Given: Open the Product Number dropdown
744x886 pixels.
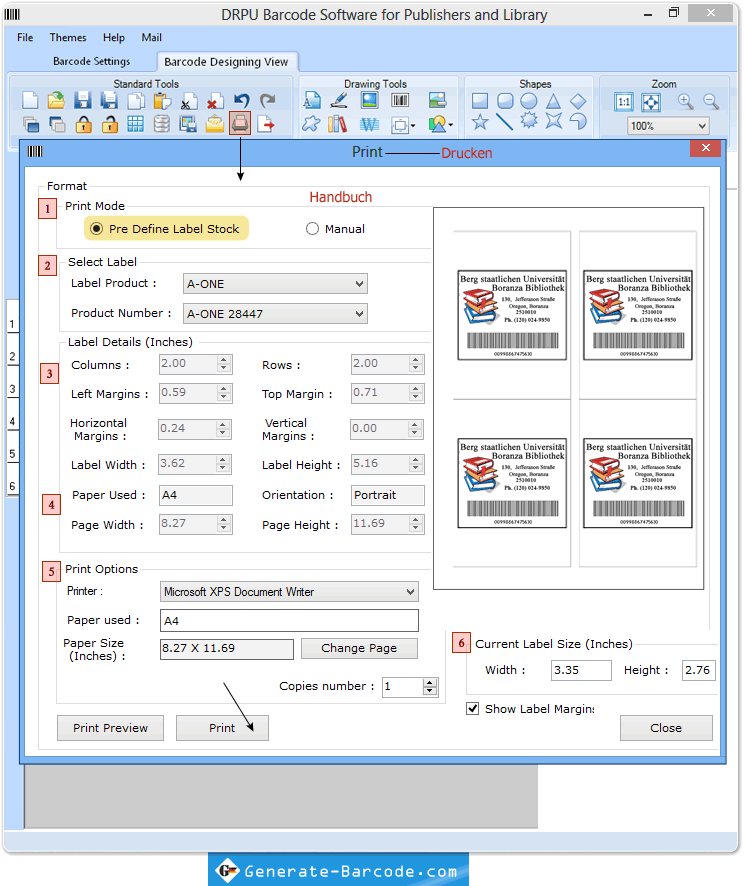Looking at the screenshot, I should [275, 314].
